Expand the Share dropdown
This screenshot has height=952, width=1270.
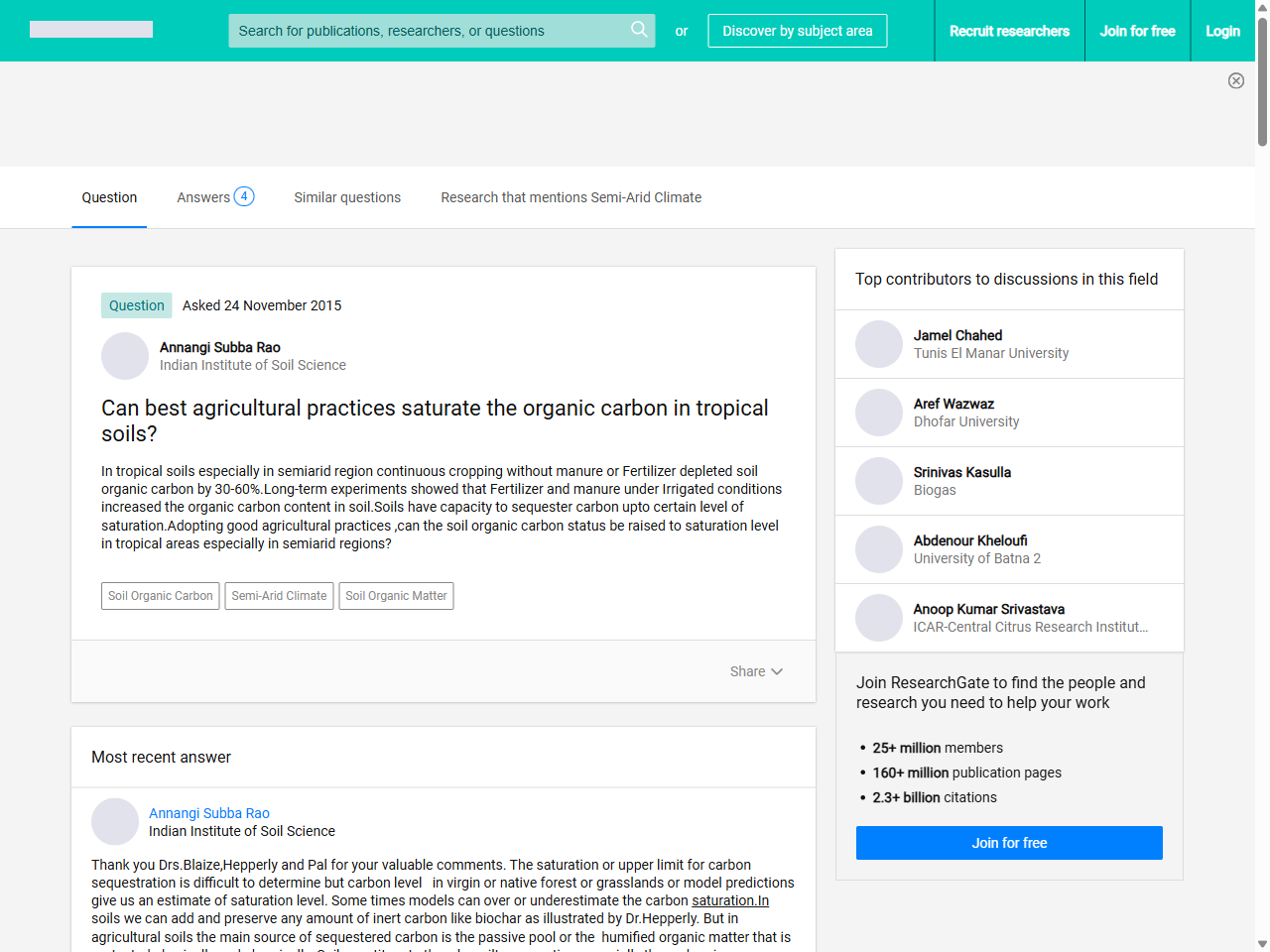point(755,671)
